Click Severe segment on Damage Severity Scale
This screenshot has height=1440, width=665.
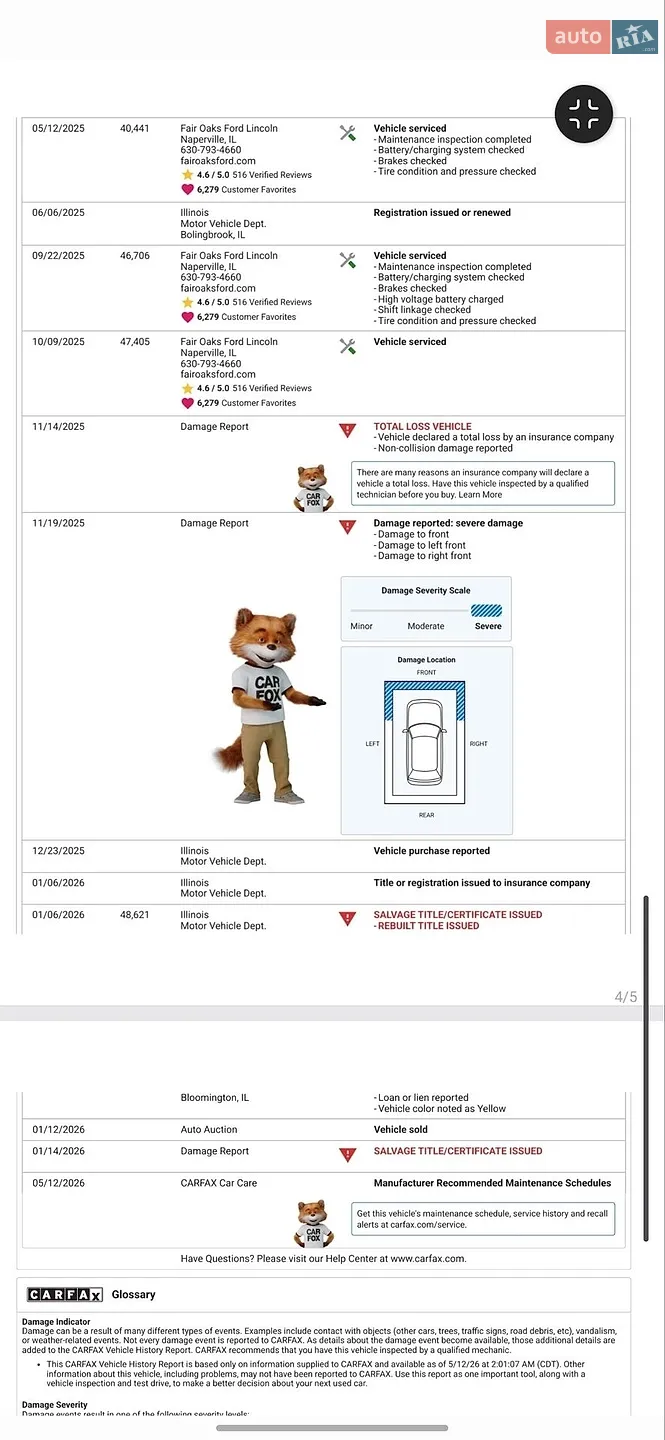pyautogui.click(x=486, y=610)
